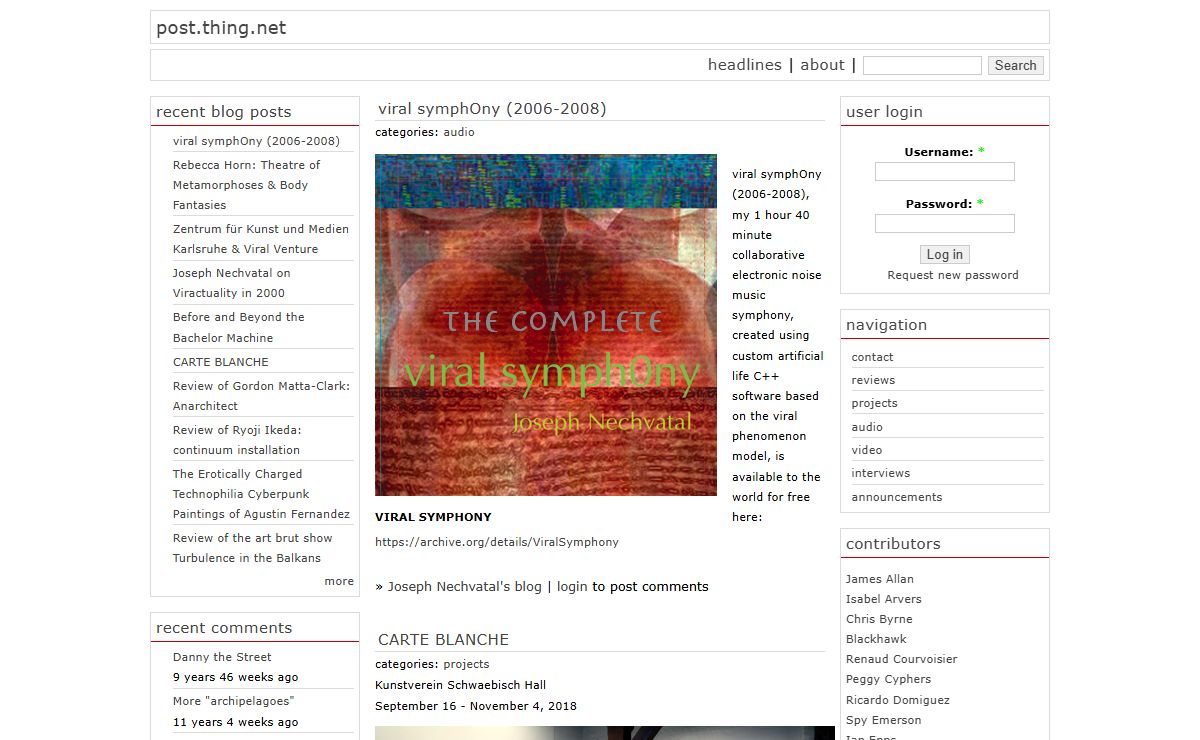Screen dimensions: 1200x740
Task: Select the audio category under viral symphOny
Action: click(x=459, y=132)
